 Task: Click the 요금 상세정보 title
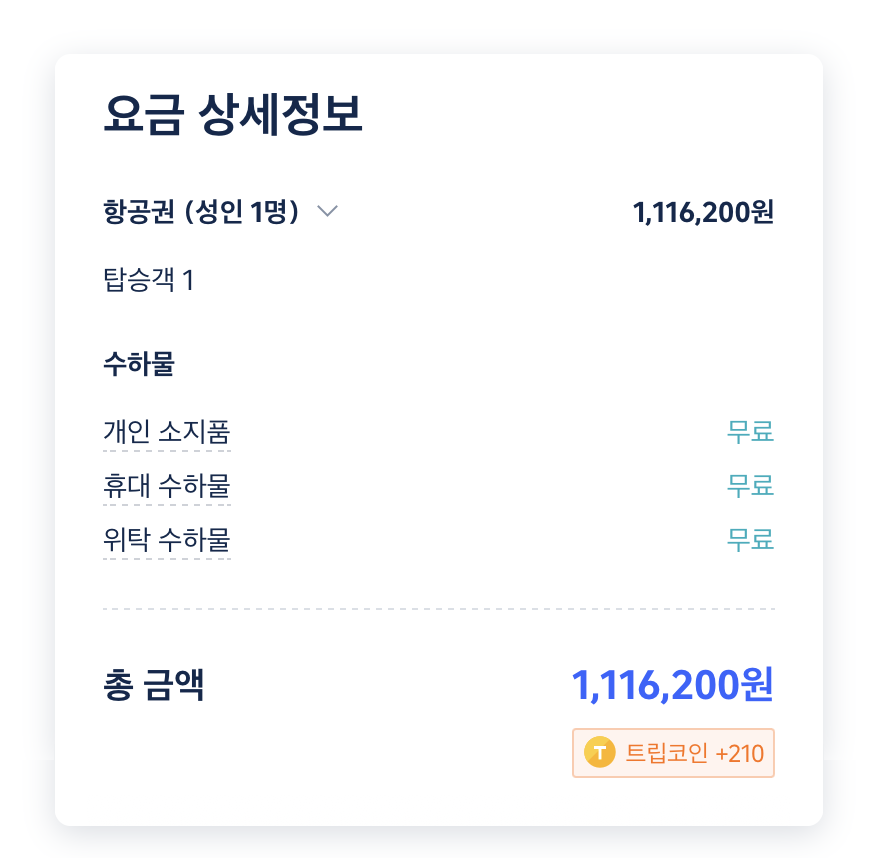click(233, 115)
